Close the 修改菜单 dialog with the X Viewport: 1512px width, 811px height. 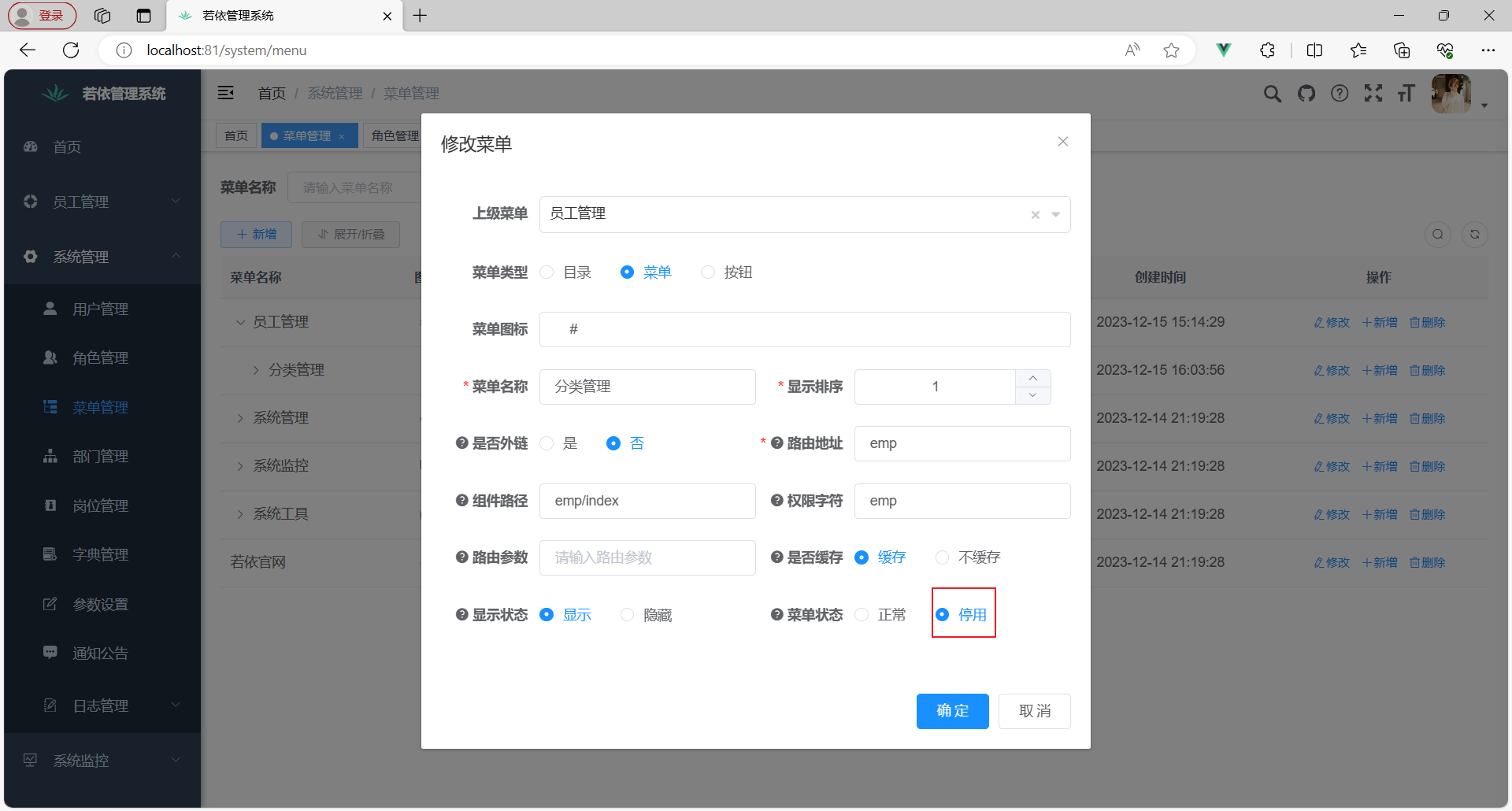[x=1063, y=142]
